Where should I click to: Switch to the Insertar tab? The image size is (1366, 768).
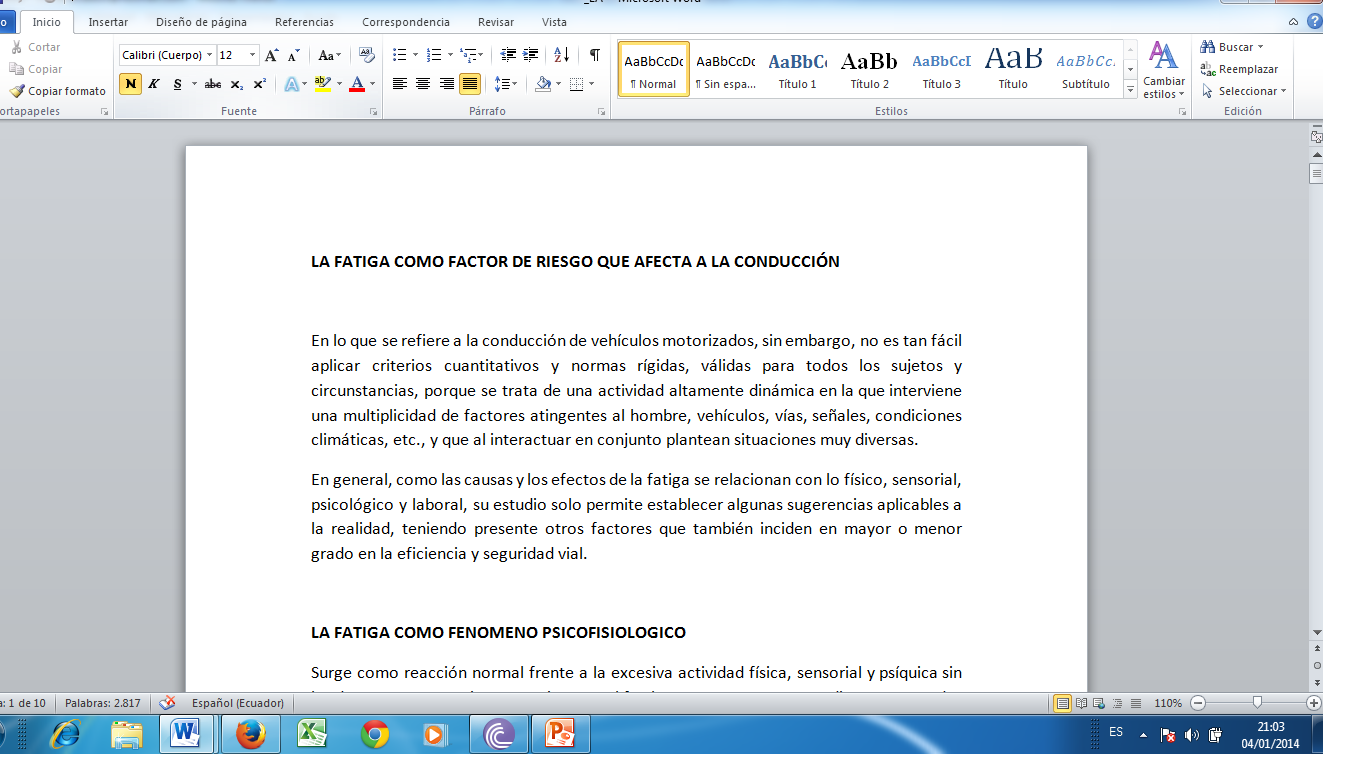[x=108, y=22]
